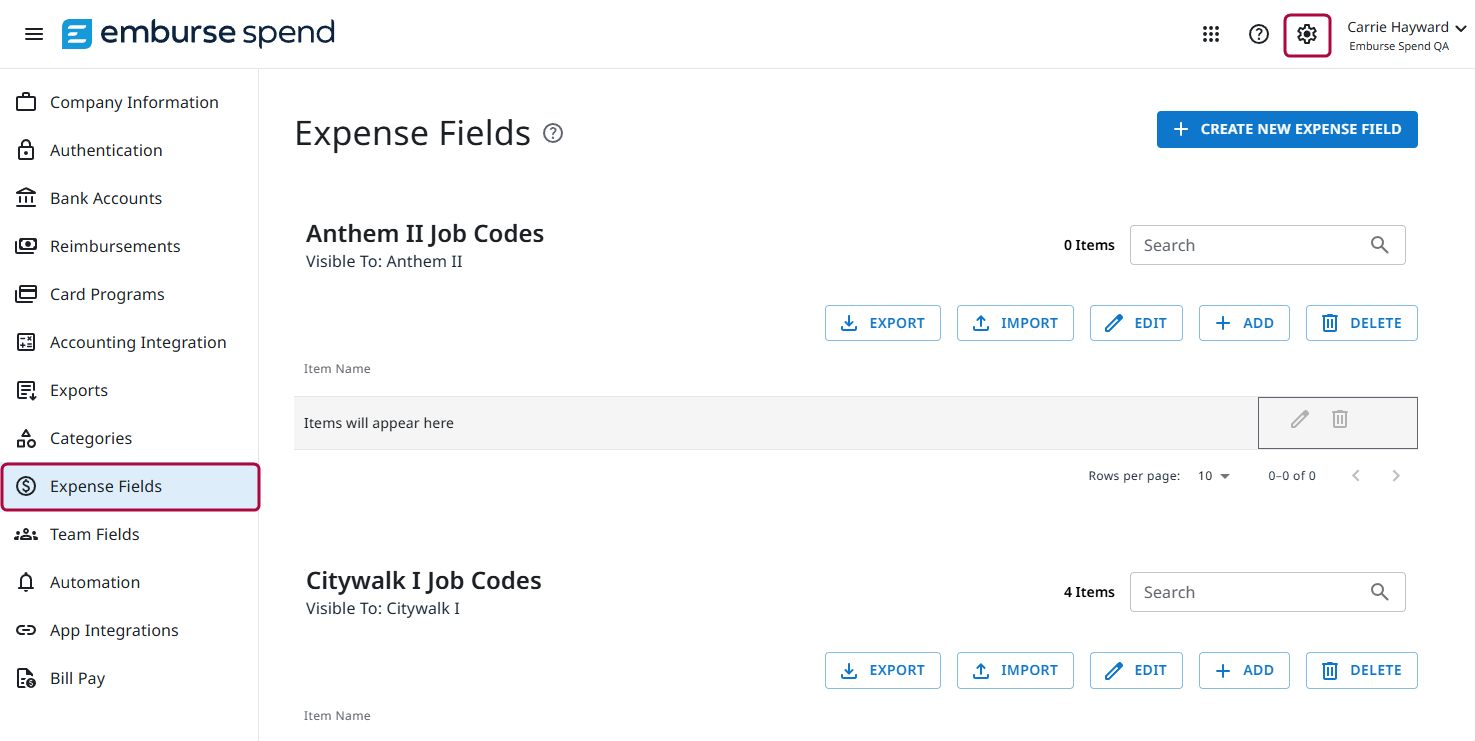Screen dimensions: 1475x741
Task: Click the Emburse Spend logo
Action: [197, 33]
